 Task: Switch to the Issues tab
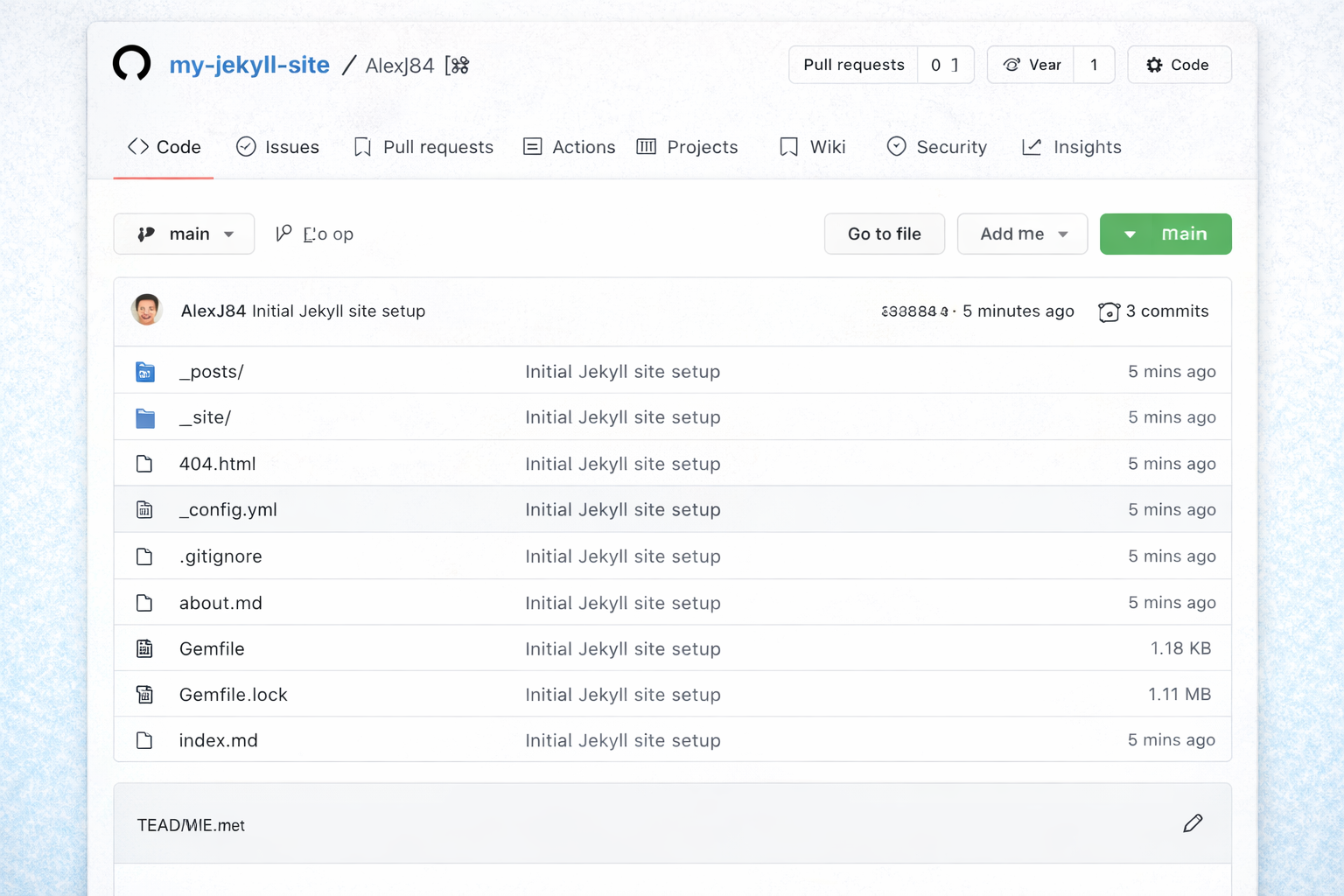click(x=277, y=146)
